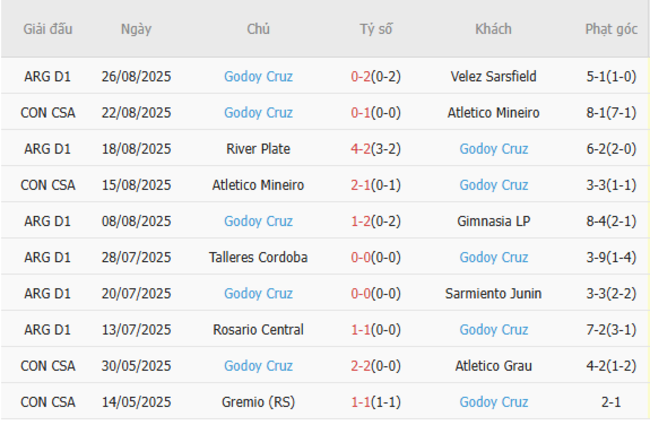Open the Atletico Grau team link
Viewport: 650px width, 425px height.
[x=493, y=365]
